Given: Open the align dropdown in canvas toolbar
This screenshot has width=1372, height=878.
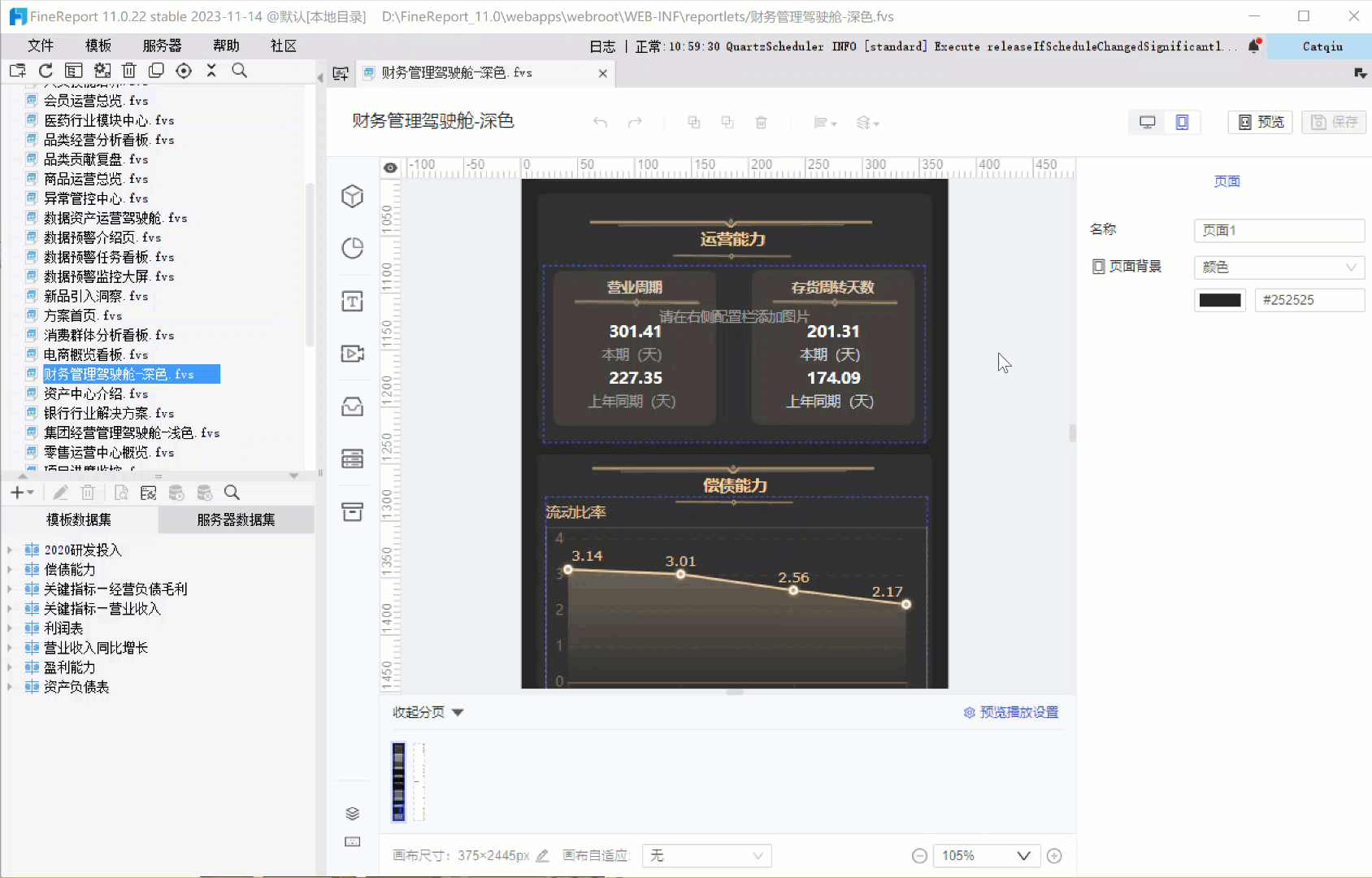Looking at the screenshot, I should click(825, 123).
